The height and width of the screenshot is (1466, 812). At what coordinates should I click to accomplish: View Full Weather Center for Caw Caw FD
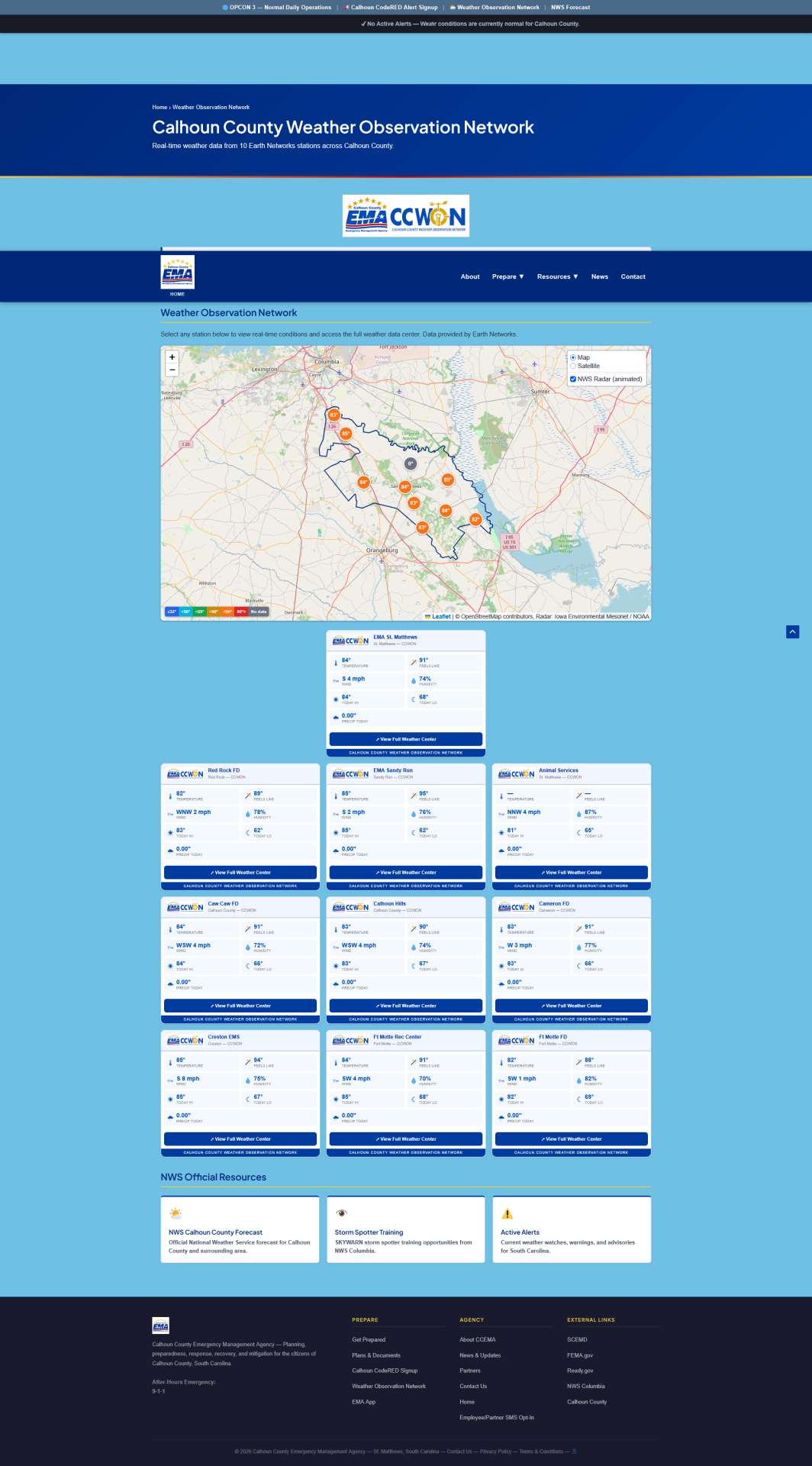click(240, 1006)
